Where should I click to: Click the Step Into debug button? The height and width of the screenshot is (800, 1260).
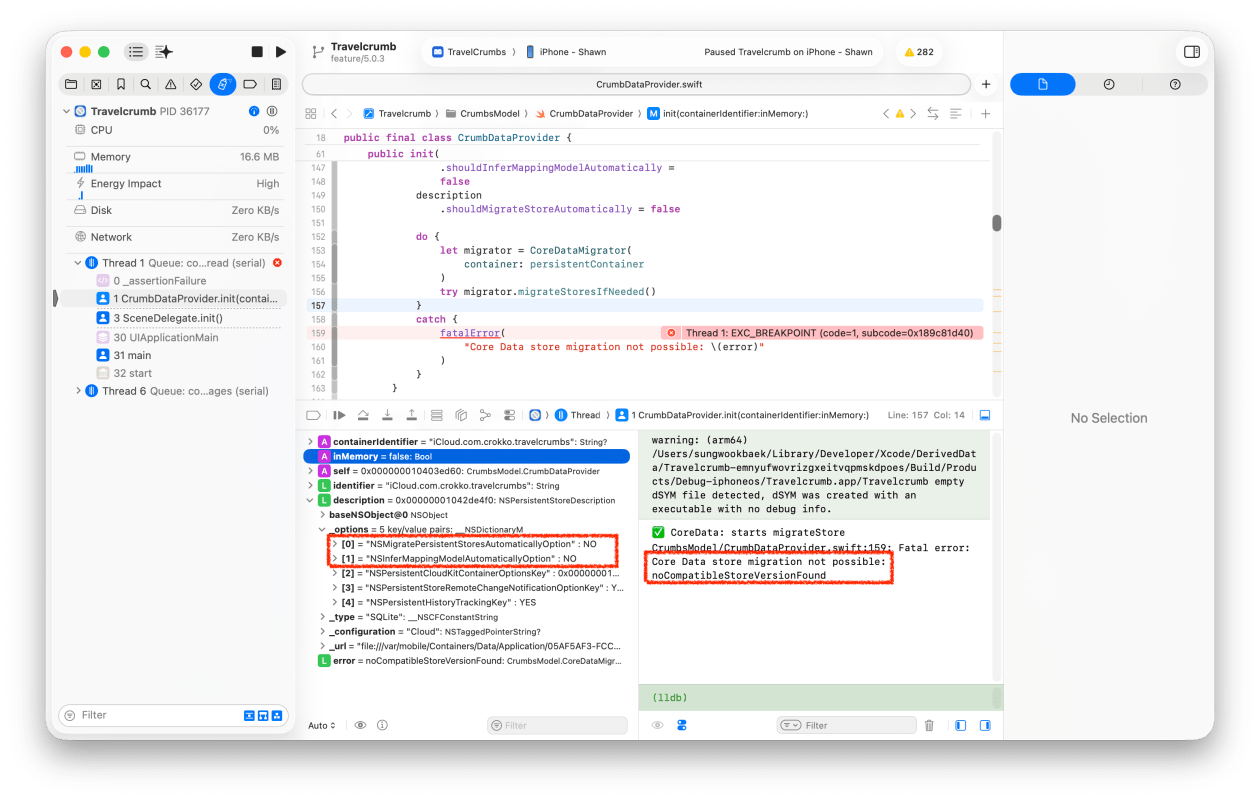pos(387,415)
